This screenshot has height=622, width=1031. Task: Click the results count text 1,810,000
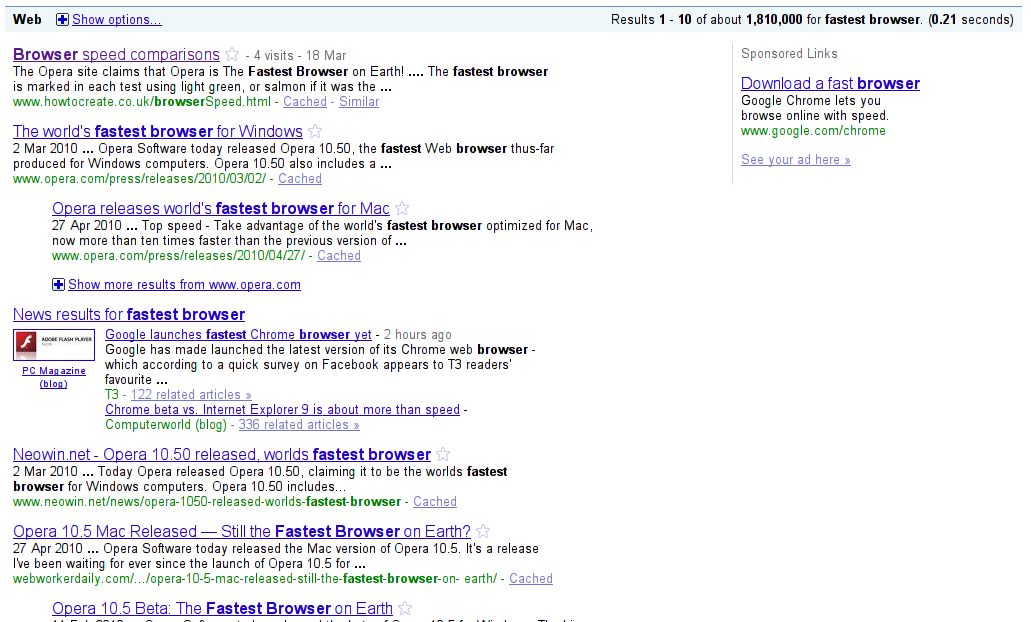pos(774,20)
